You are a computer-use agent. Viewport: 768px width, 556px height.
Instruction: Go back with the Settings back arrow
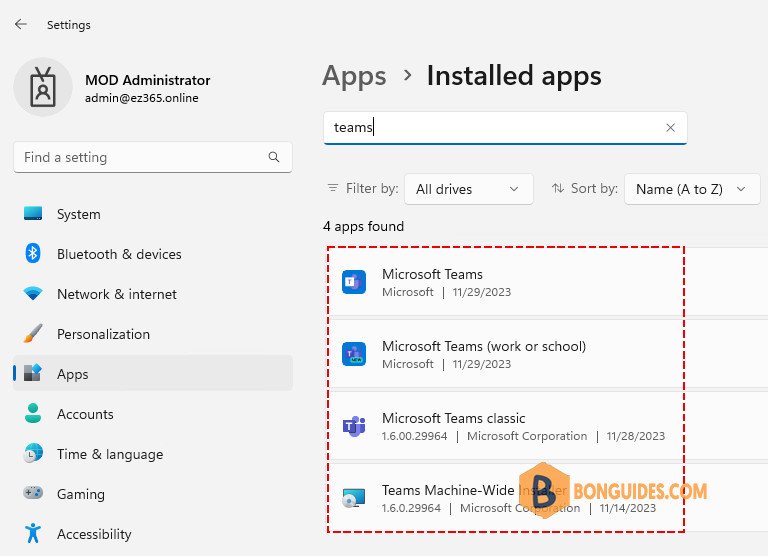click(x=21, y=24)
